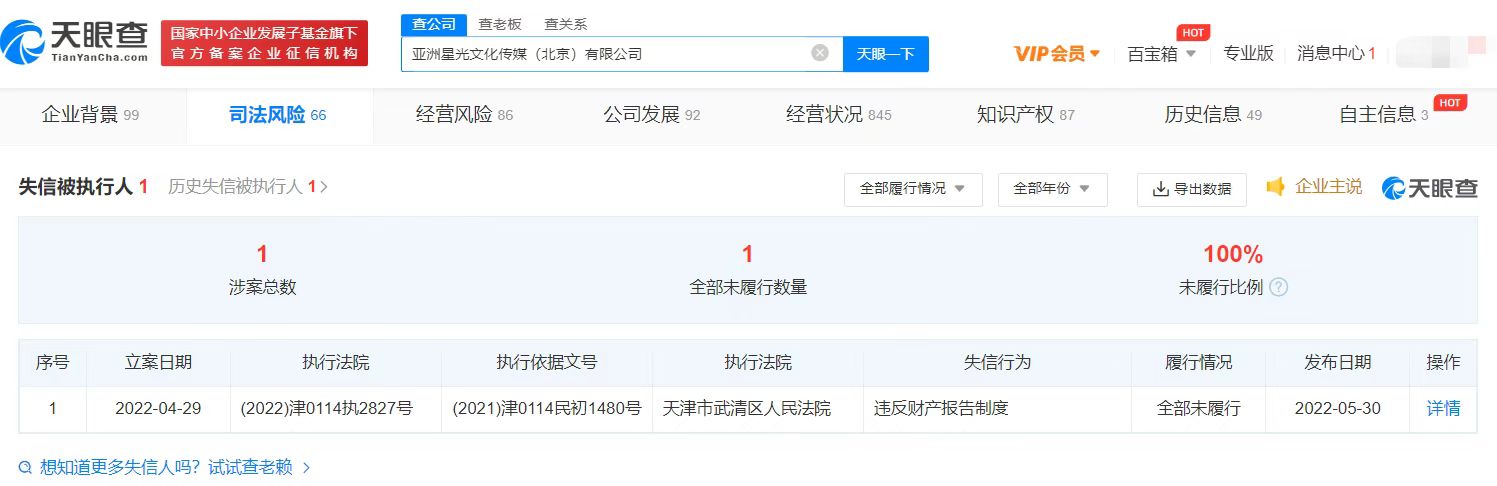Click the 失信行为 column header
Viewport: 1497px width, 486px height.
(997, 362)
